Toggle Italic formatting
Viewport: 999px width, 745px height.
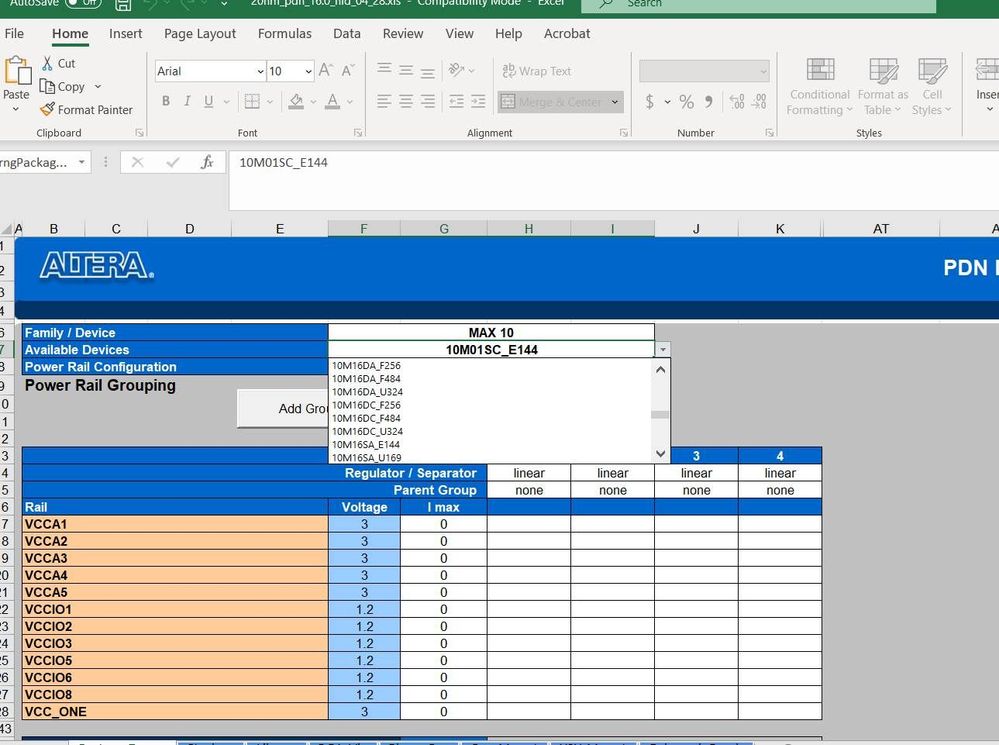187,101
